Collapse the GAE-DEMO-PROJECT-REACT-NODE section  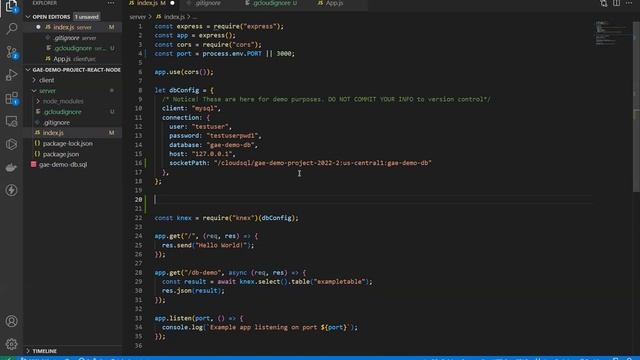click(x=28, y=70)
